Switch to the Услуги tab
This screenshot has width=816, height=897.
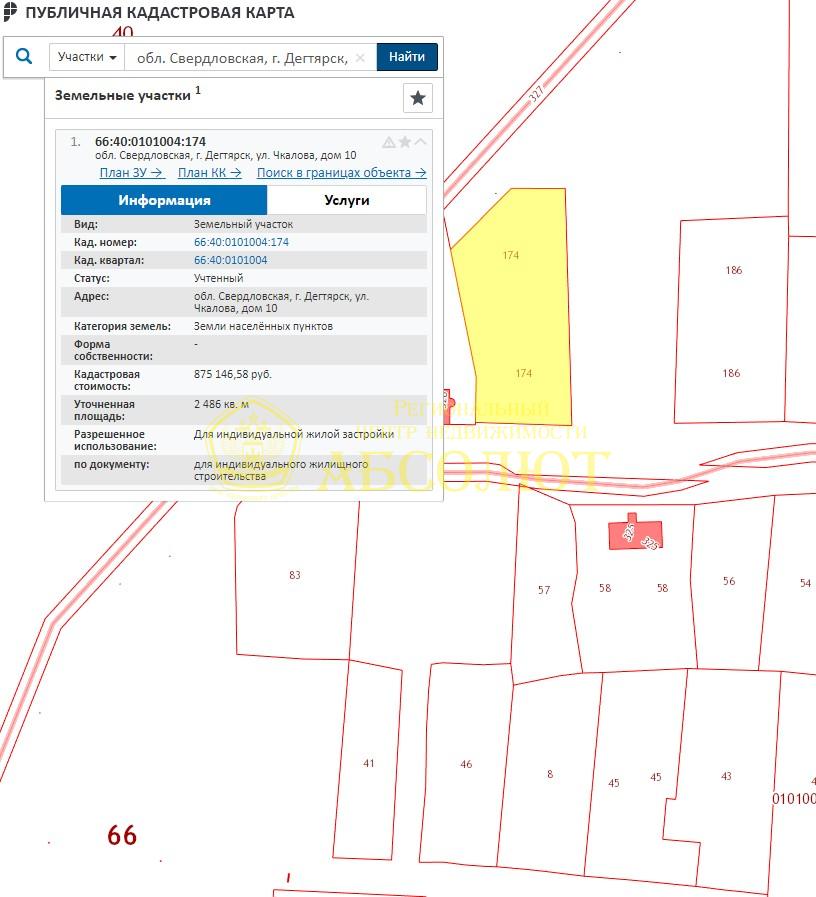(x=347, y=200)
